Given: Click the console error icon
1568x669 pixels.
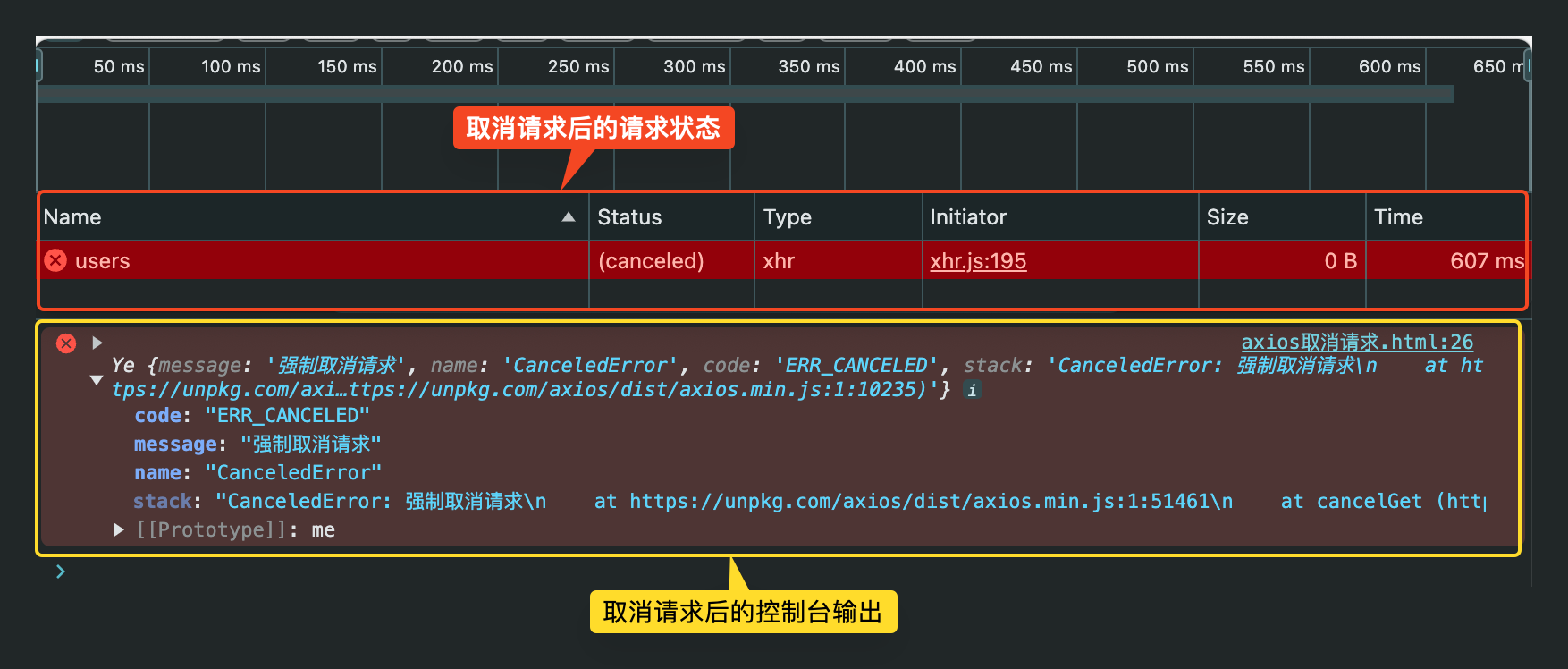Looking at the screenshot, I should click(66, 343).
